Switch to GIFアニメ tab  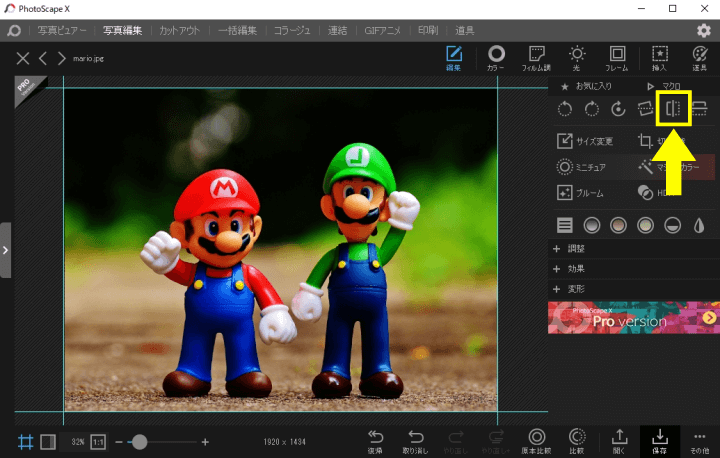pyautogui.click(x=382, y=31)
